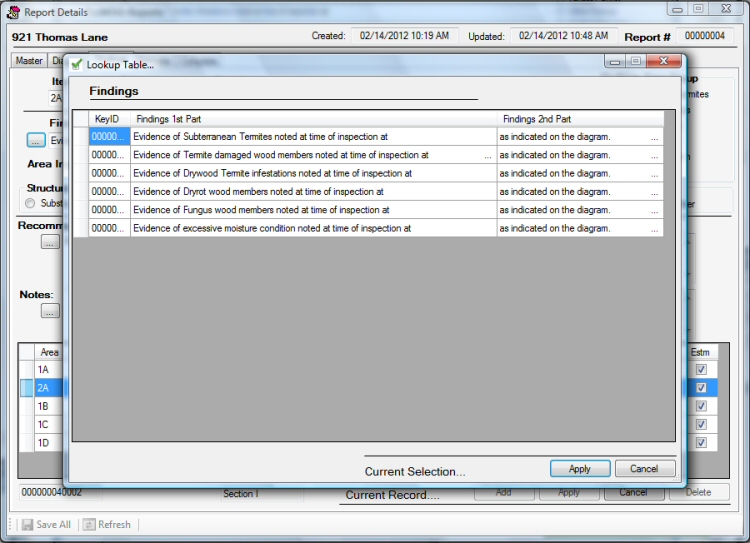Screen dimensions: 750x543
Task: Click Cancel in the Lookup Table dialog
Action: tap(645, 468)
